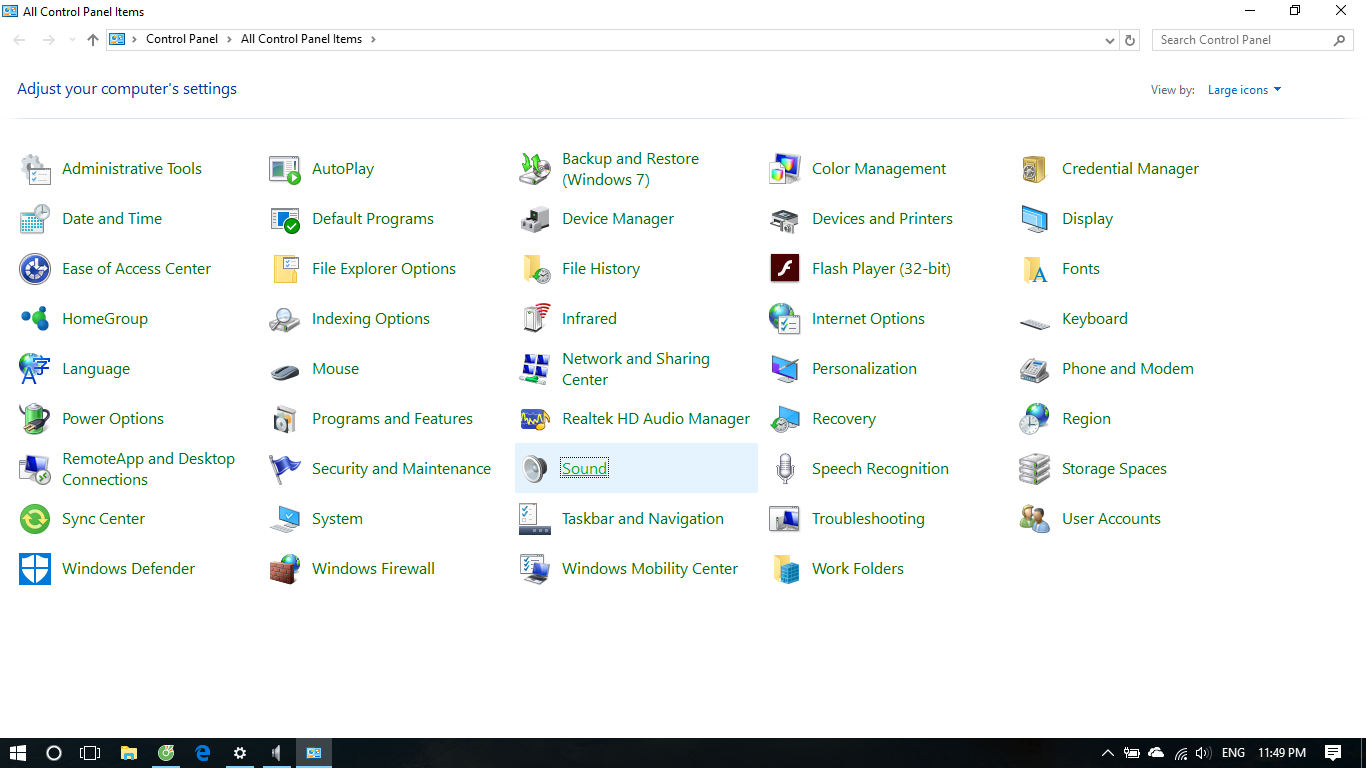Click the Storage Spaces drives icon
Screen dimensions: 1366x768
click(1035, 469)
